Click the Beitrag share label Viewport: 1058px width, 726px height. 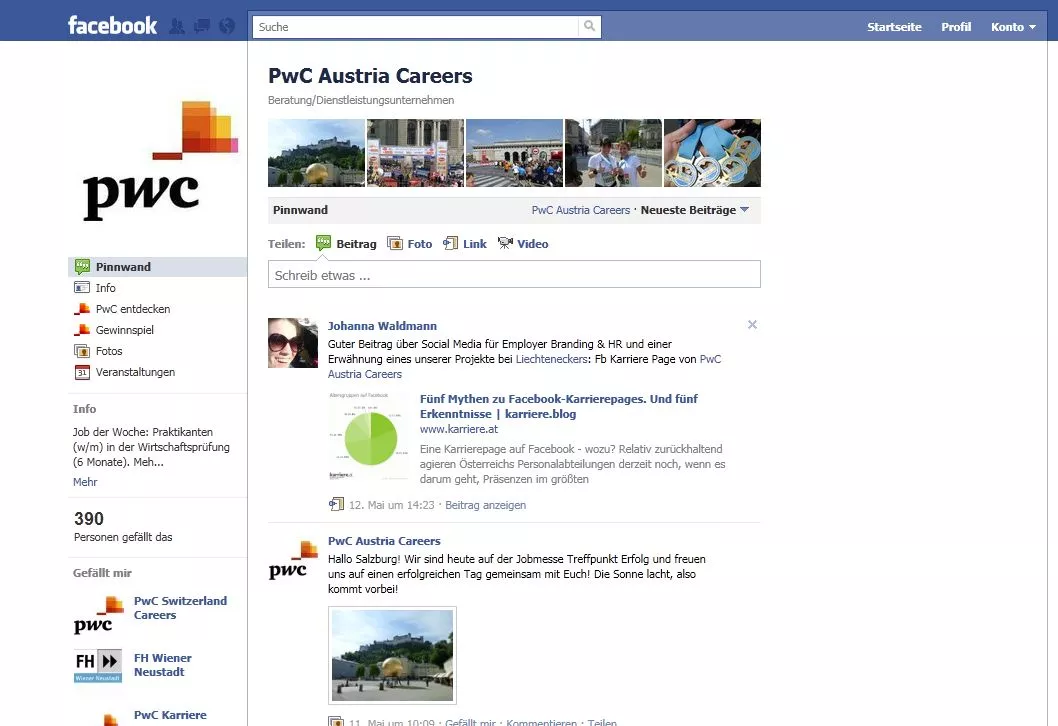356,244
